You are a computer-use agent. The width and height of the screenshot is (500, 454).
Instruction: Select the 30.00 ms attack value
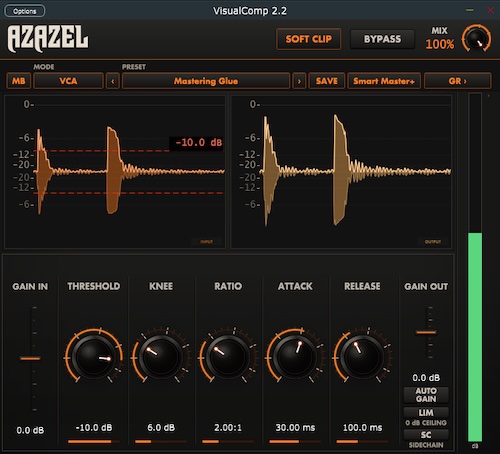click(x=295, y=428)
